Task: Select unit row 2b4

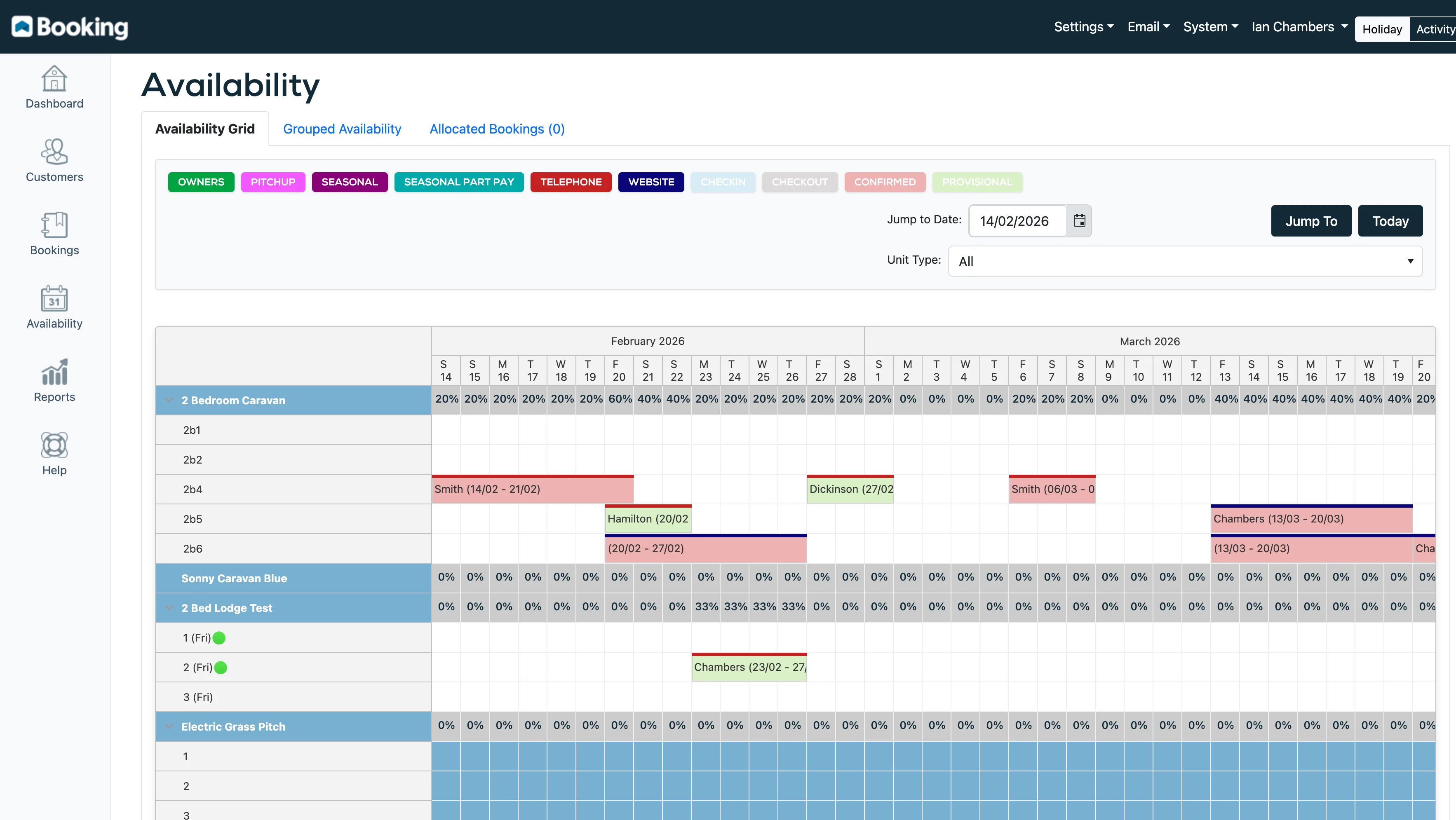Action: pos(294,490)
